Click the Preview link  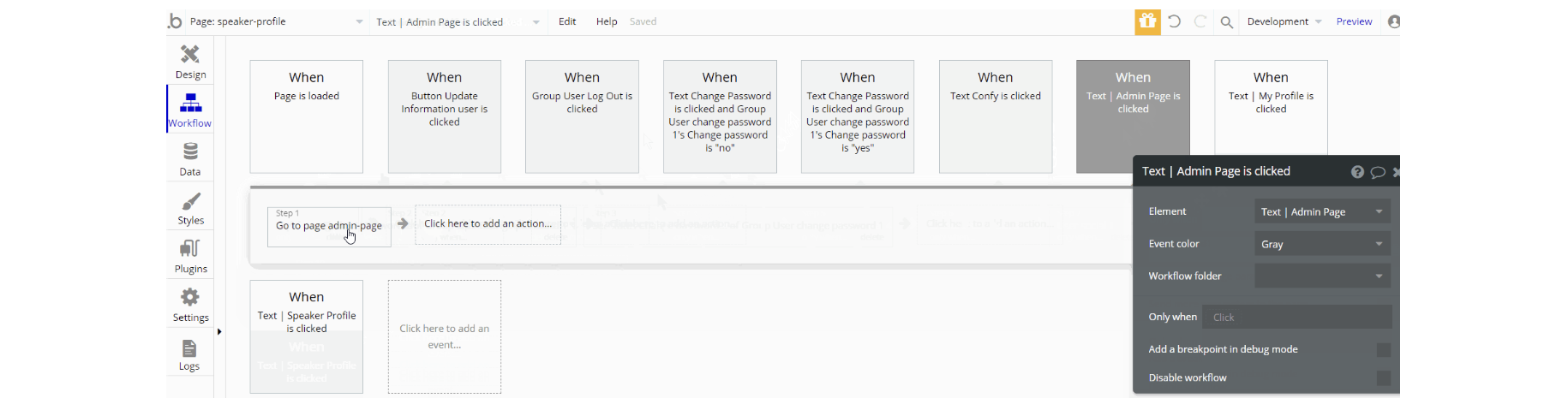tap(1354, 21)
